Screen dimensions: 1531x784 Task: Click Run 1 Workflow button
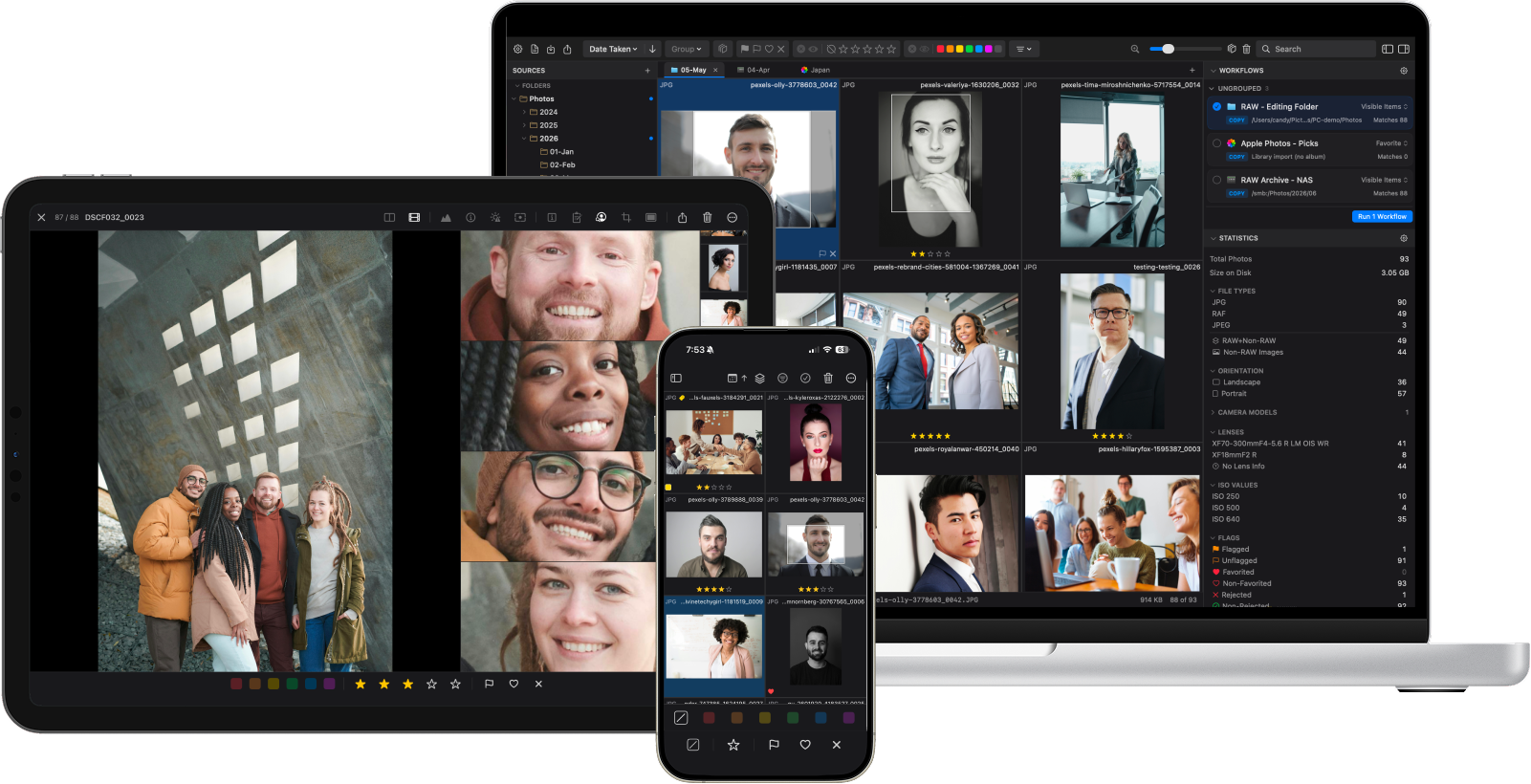(x=1382, y=217)
